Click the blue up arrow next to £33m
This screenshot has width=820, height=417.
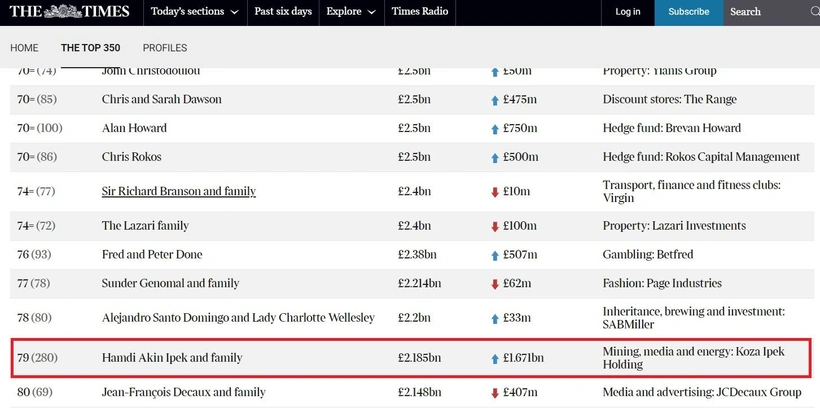tap(495, 319)
